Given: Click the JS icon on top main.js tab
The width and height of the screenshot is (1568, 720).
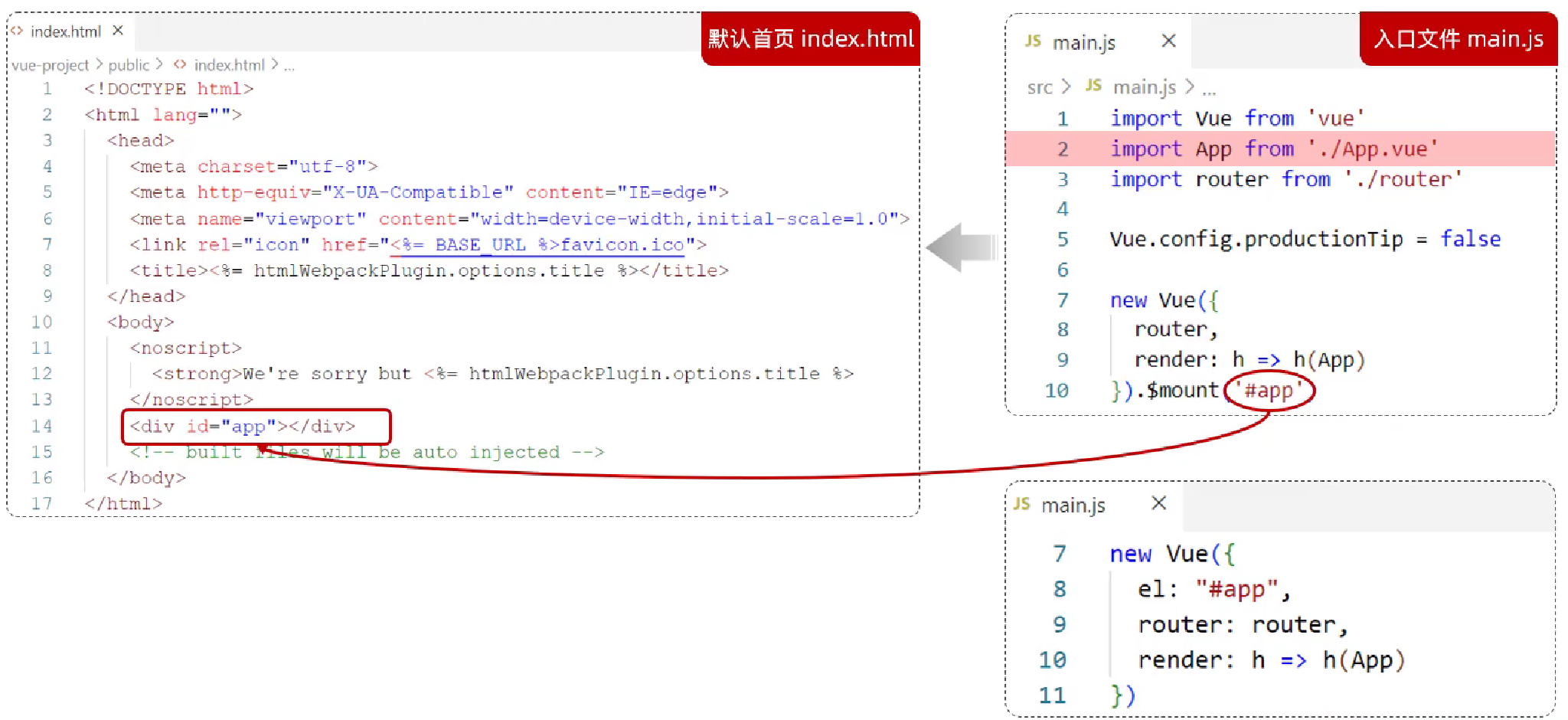Looking at the screenshot, I should [x=1034, y=41].
